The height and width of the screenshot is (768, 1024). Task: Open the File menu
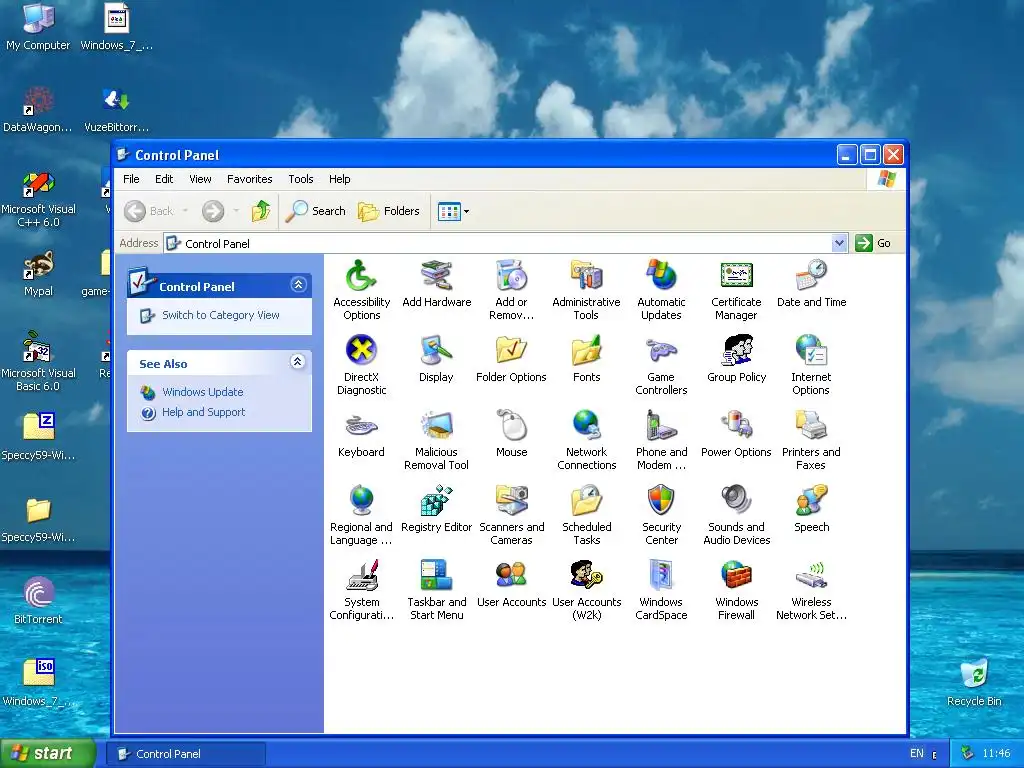coord(131,179)
